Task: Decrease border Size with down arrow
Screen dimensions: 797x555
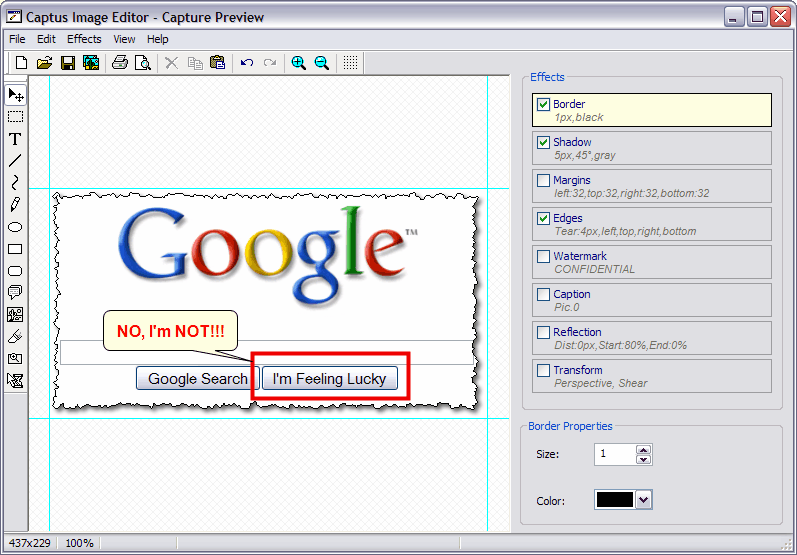Action: click(643, 459)
